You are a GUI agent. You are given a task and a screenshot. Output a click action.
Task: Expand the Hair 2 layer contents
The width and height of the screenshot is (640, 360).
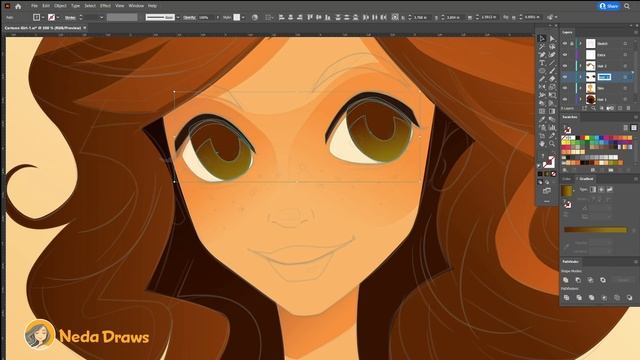(581, 66)
